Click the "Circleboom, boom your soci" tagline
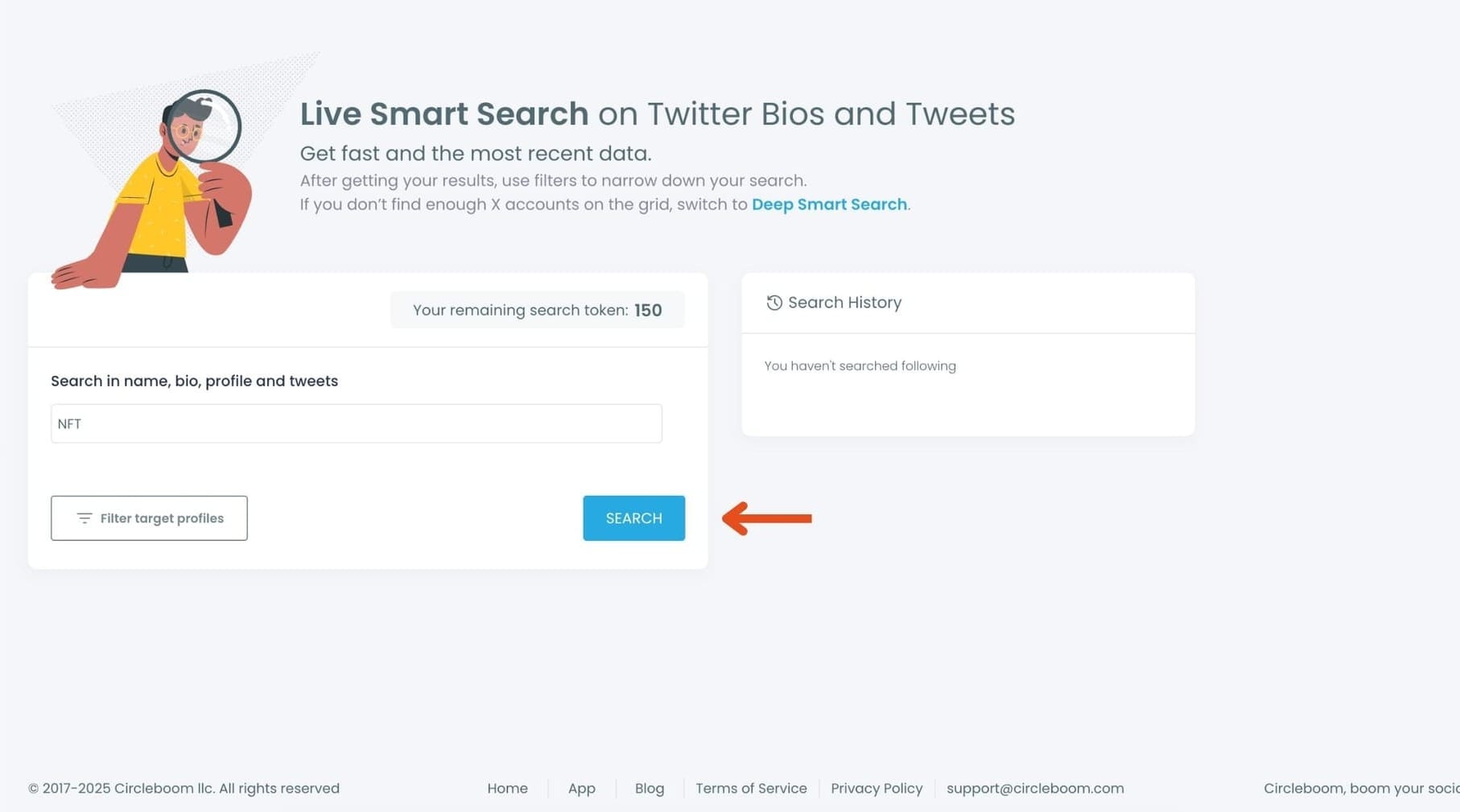Image resolution: width=1460 pixels, height=812 pixels. pos(1360,789)
